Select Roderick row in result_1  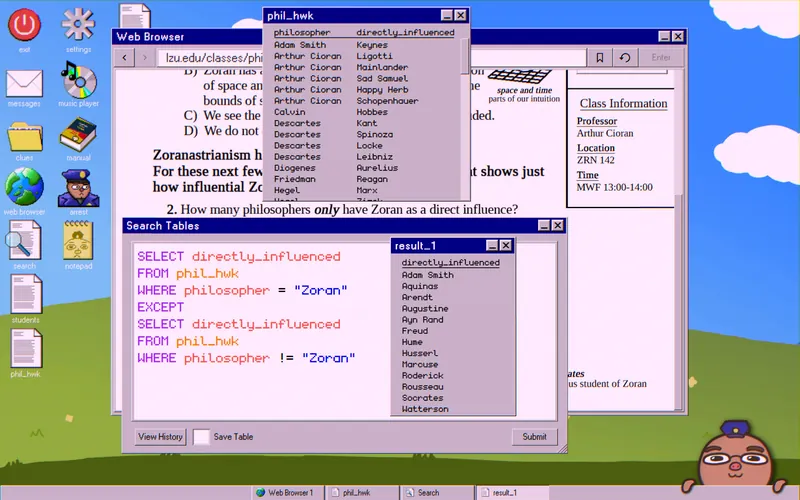tap(422, 376)
